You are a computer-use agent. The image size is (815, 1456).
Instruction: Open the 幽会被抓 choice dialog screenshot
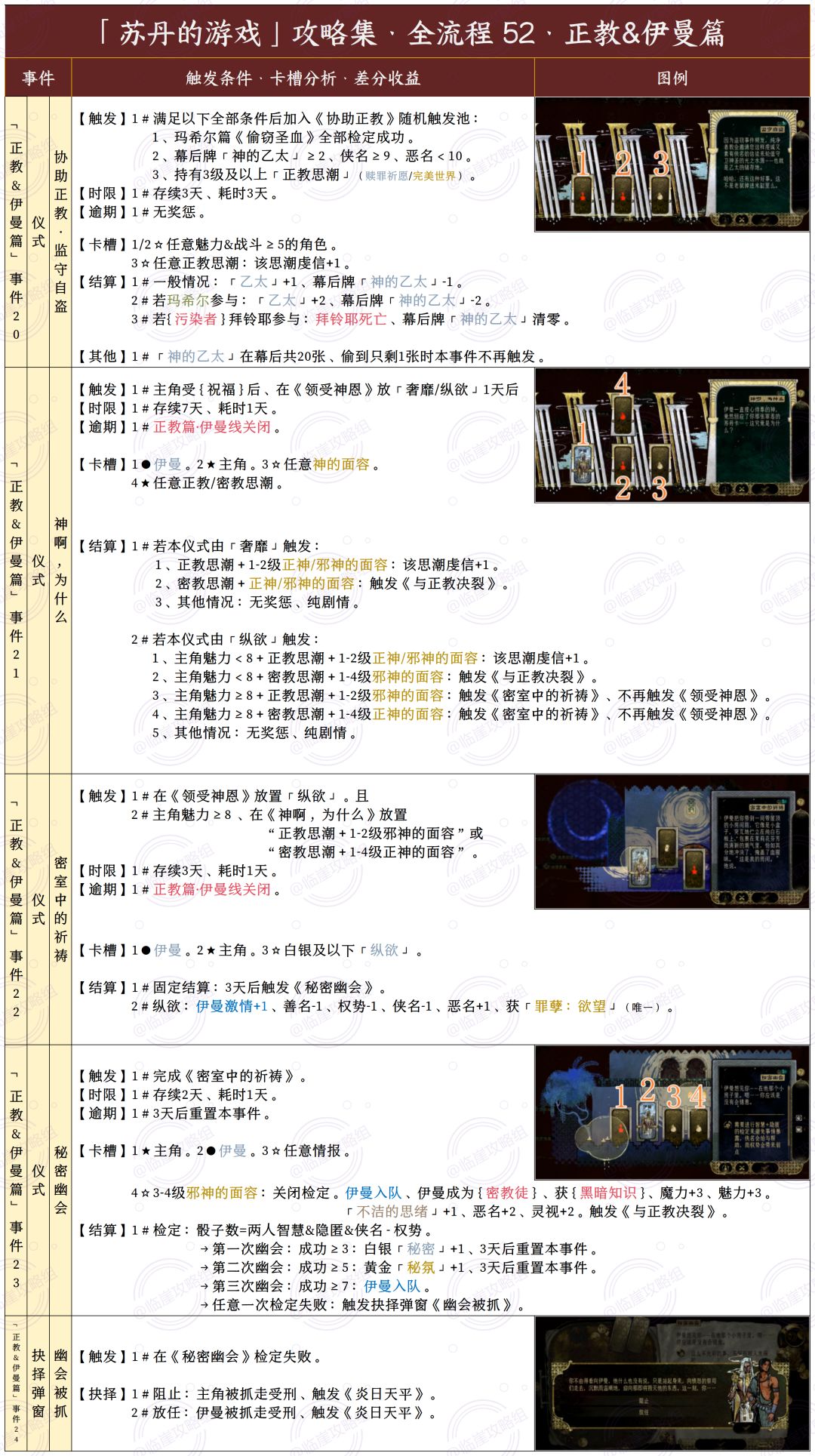(672, 1384)
